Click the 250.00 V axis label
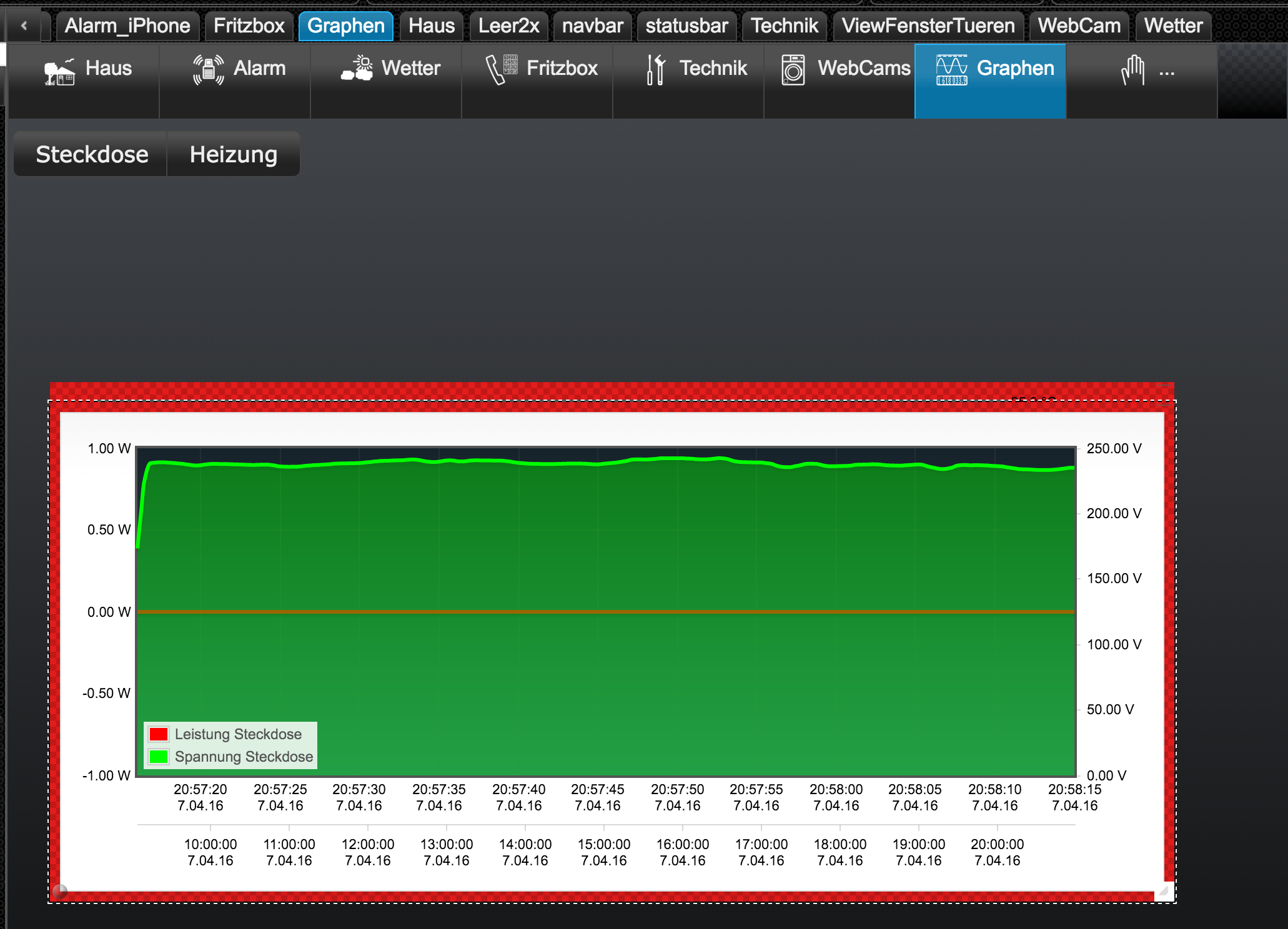The height and width of the screenshot is (929, 1288). pyautogui.click(x=1114, y=448)
